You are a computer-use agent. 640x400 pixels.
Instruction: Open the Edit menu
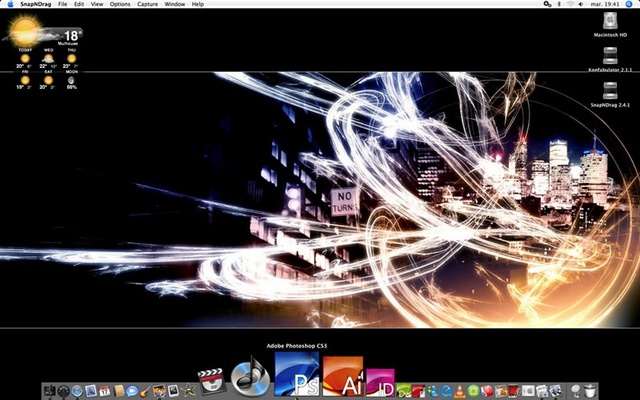click(79, 4)
